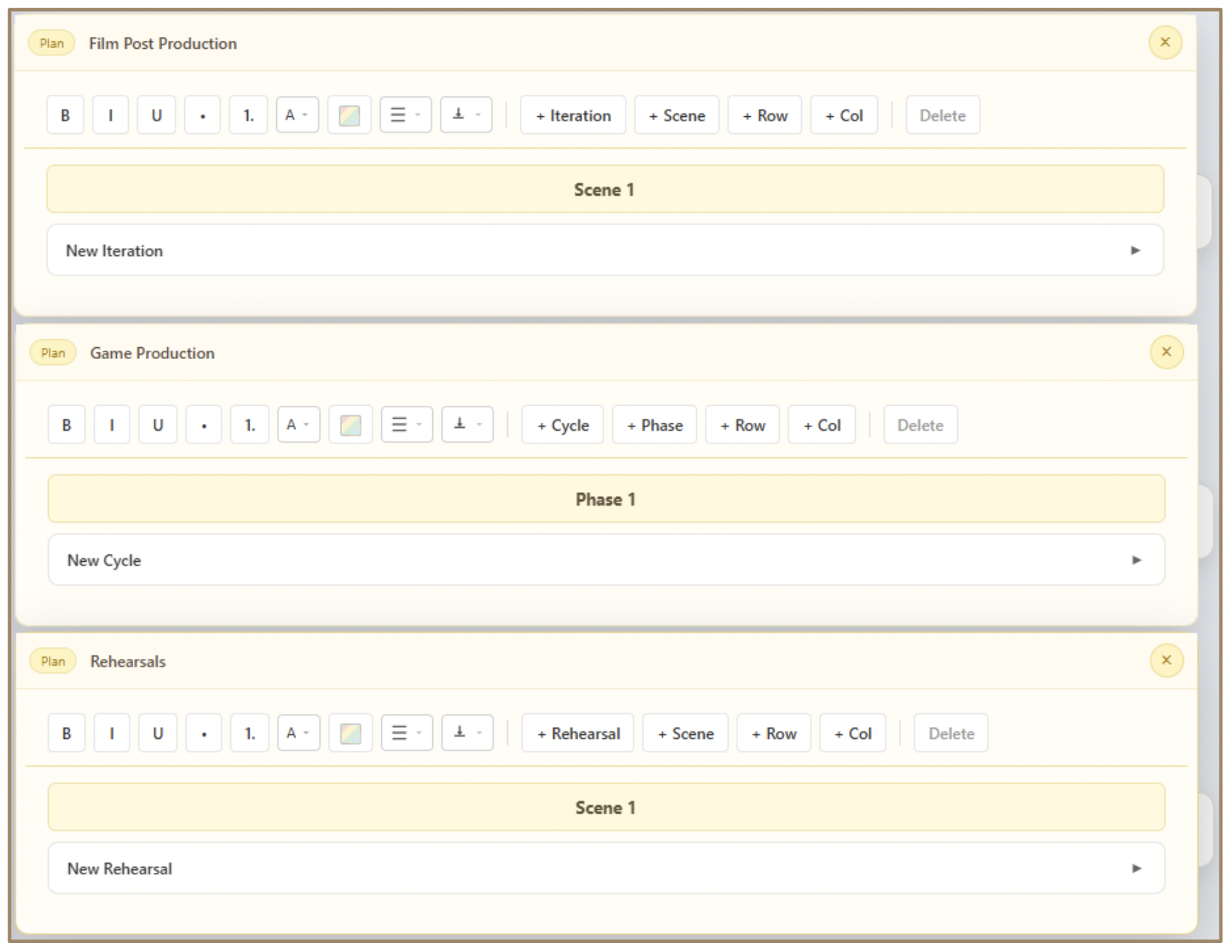Open horizontal alignment dropdown in Film Post Production

click(x=406, y=115)
